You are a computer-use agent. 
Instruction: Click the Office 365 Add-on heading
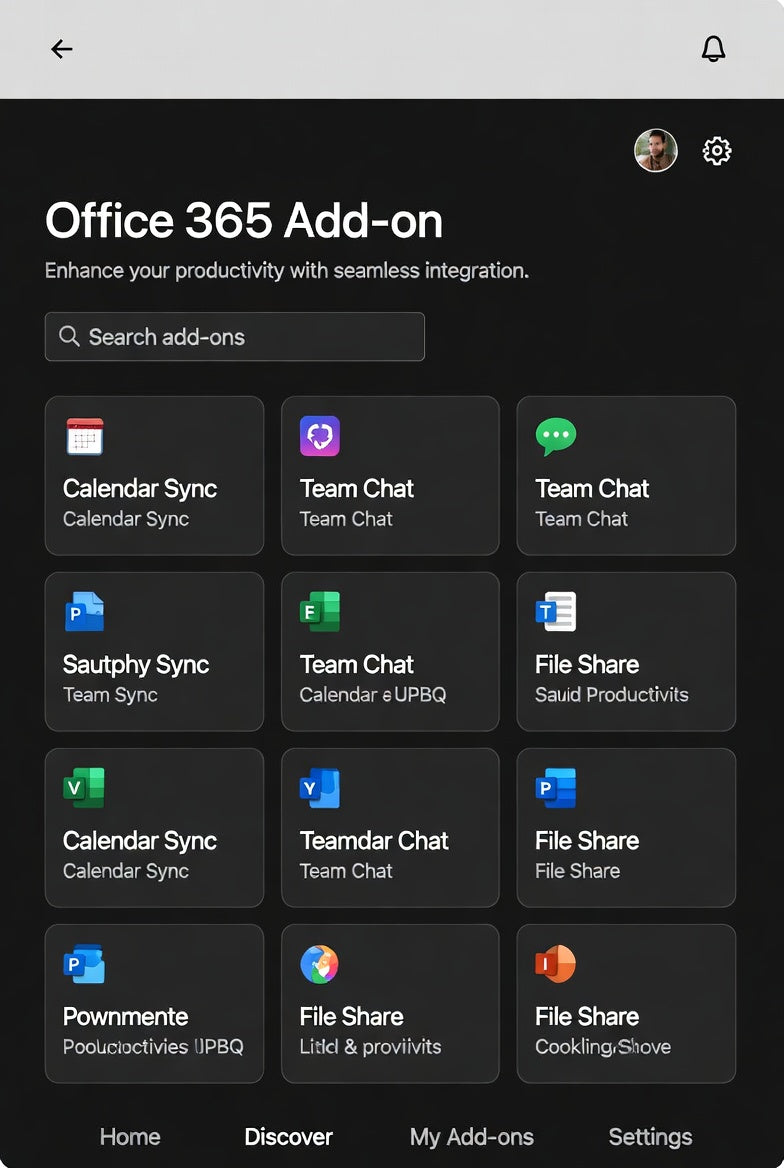[244, 220]
